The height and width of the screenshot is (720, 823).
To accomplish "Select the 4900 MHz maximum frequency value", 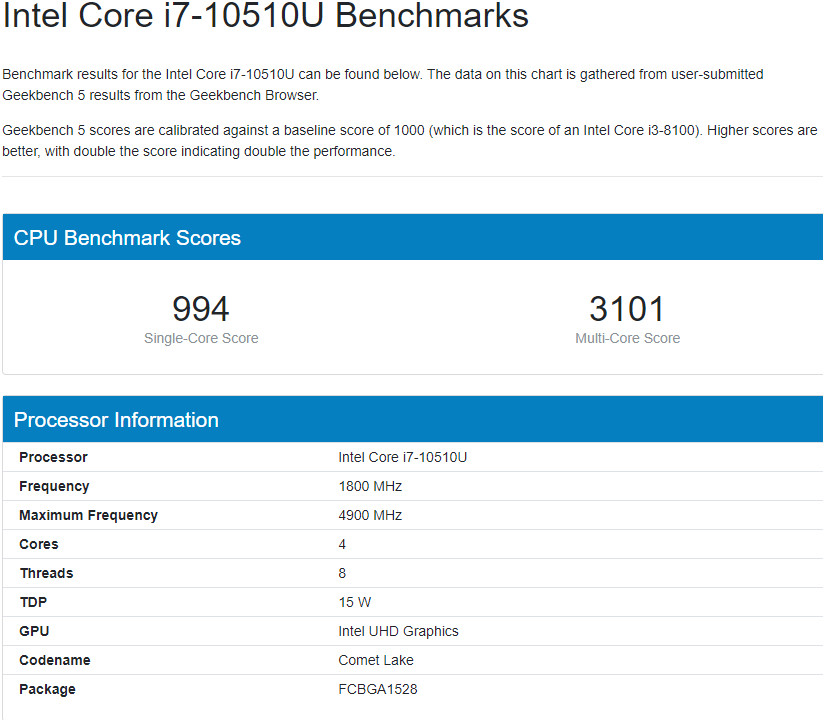I will click(x=370, y=515).
